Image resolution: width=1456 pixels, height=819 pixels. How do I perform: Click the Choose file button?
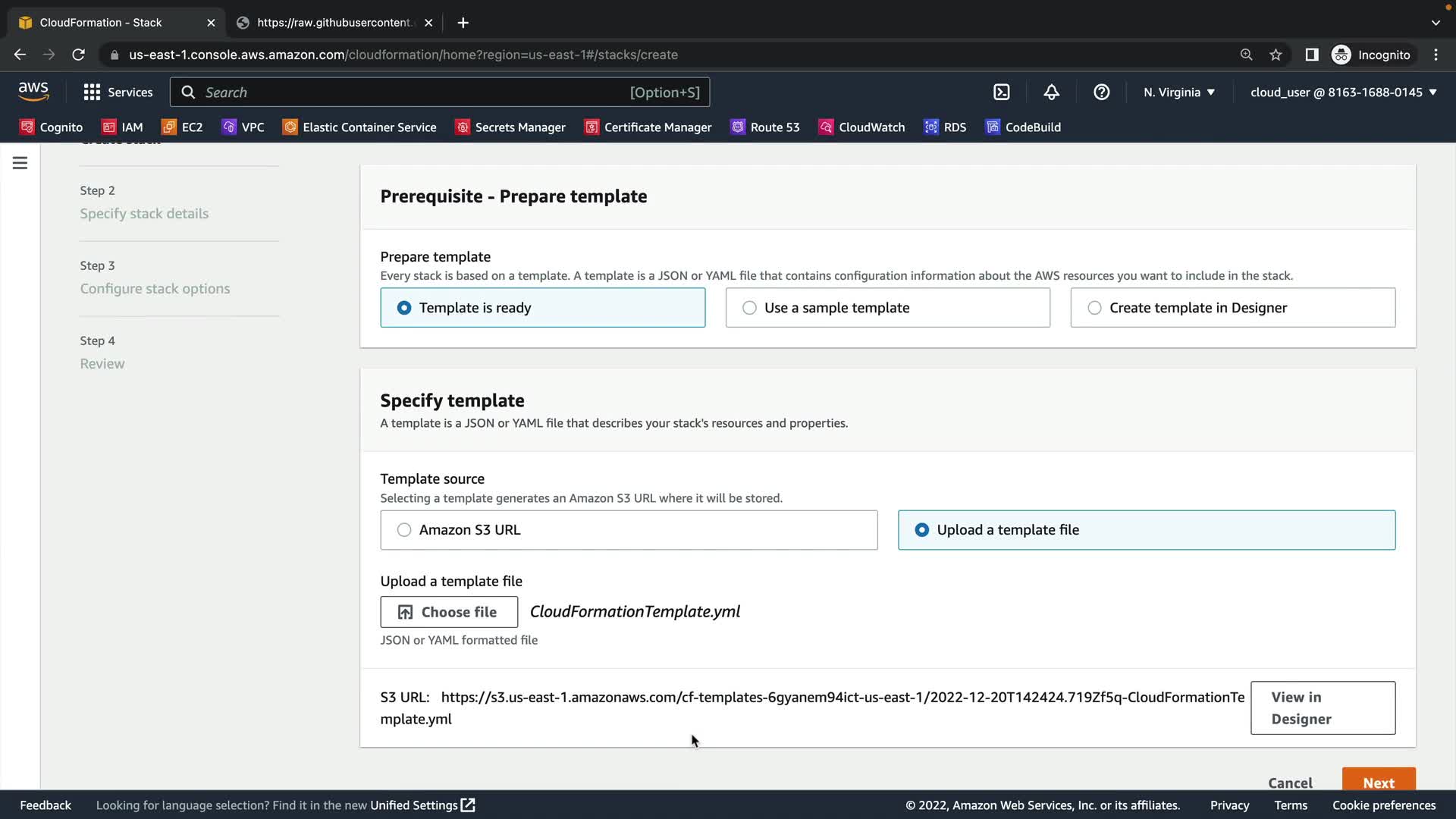[449, 612]
